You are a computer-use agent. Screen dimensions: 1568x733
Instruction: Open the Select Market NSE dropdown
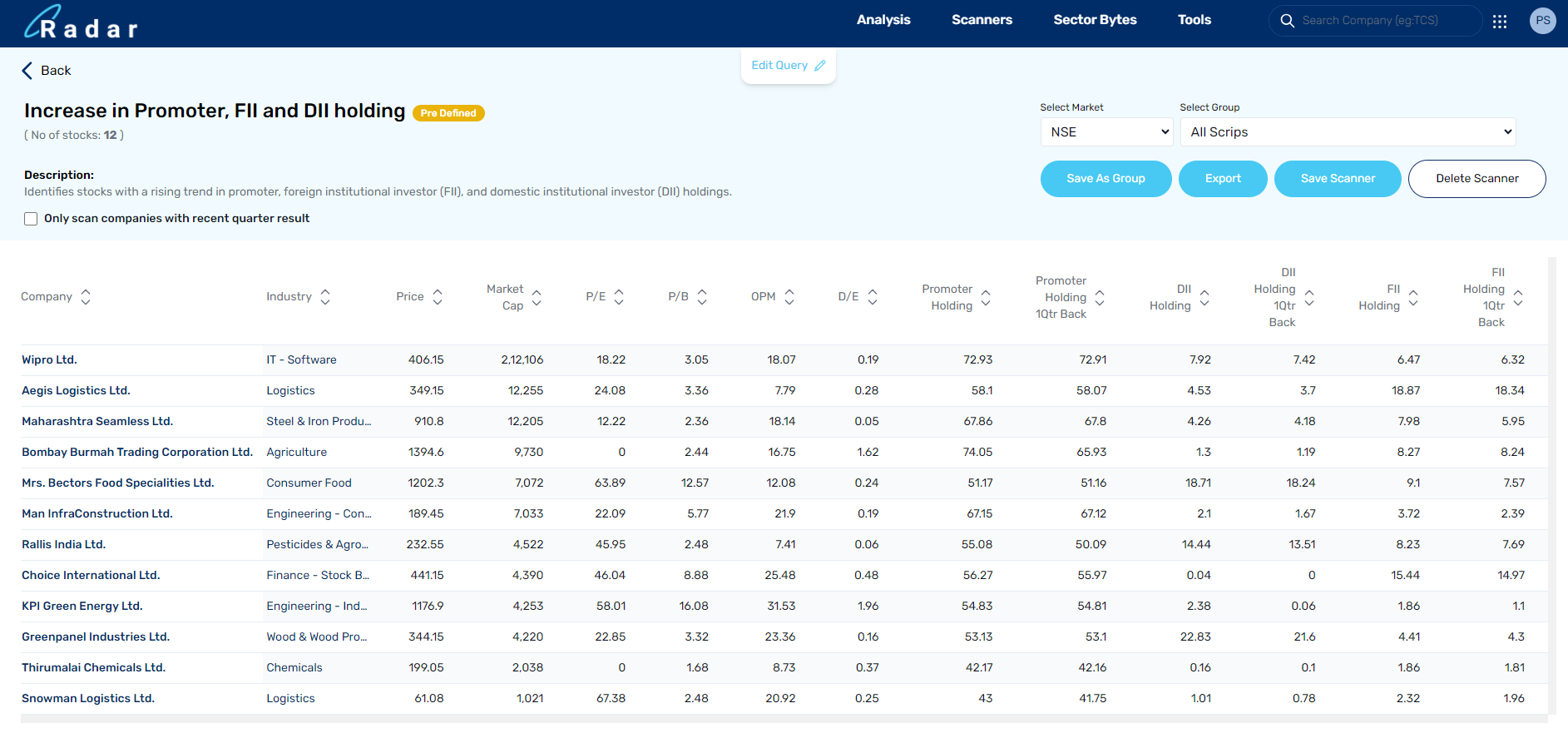[x=1106, y=132]
